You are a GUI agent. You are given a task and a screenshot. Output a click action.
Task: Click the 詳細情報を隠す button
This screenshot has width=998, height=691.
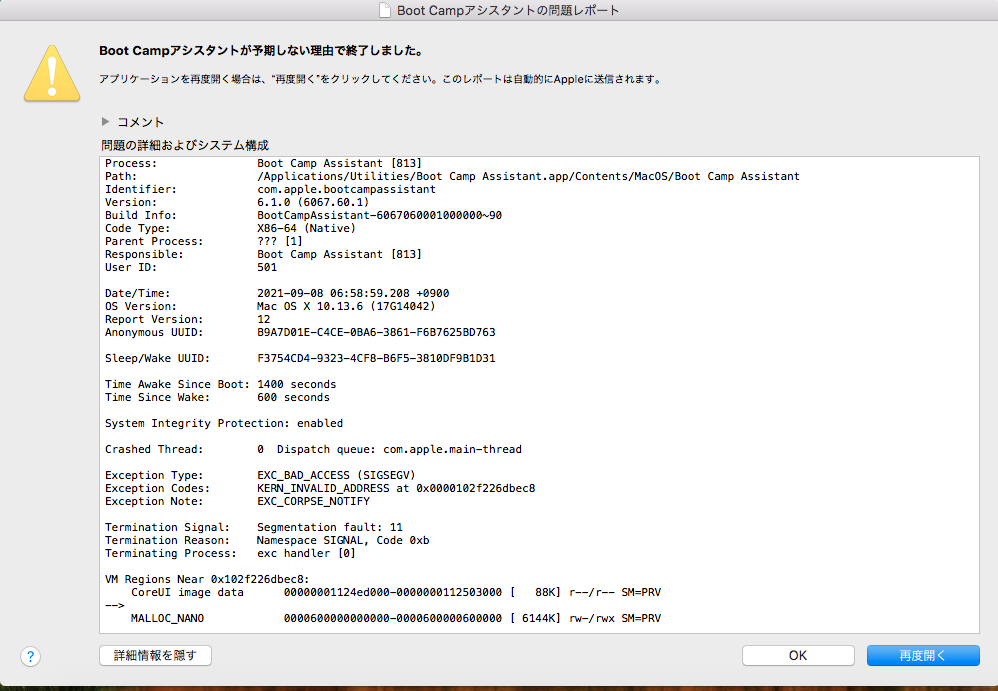(x=155, y=655)
